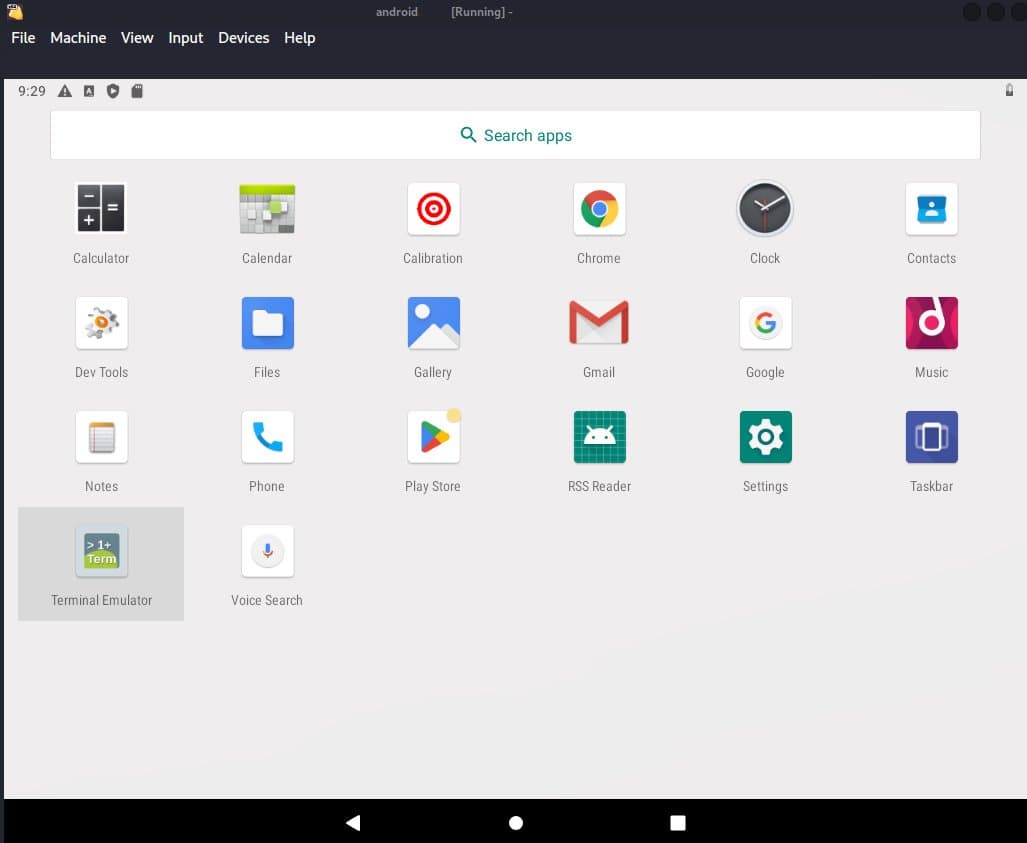Open the Devices menu
This screenshot has width=1027, height=843.
(244, 38)
